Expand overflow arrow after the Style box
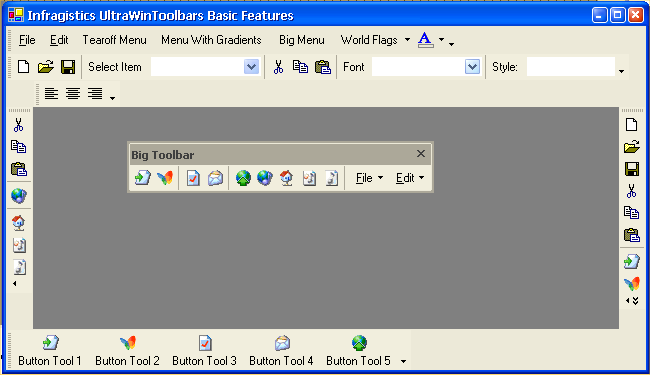 [x=621, y=71]
